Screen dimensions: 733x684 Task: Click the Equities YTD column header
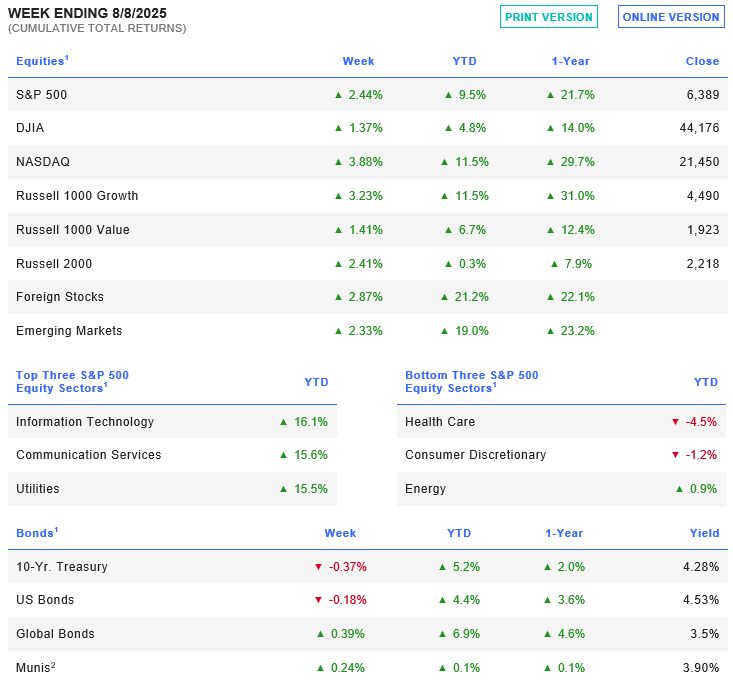tap(464, 61)
